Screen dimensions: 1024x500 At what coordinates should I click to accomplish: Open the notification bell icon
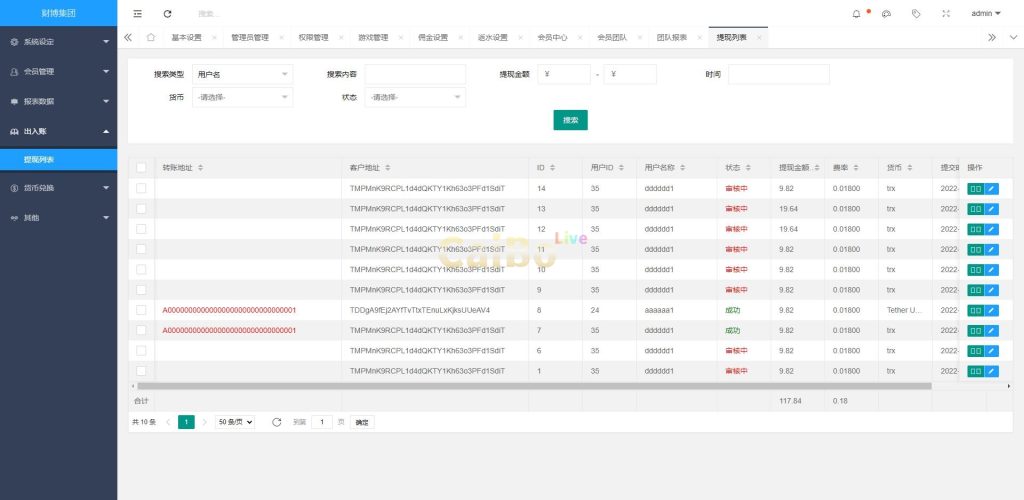pos(856,14)
